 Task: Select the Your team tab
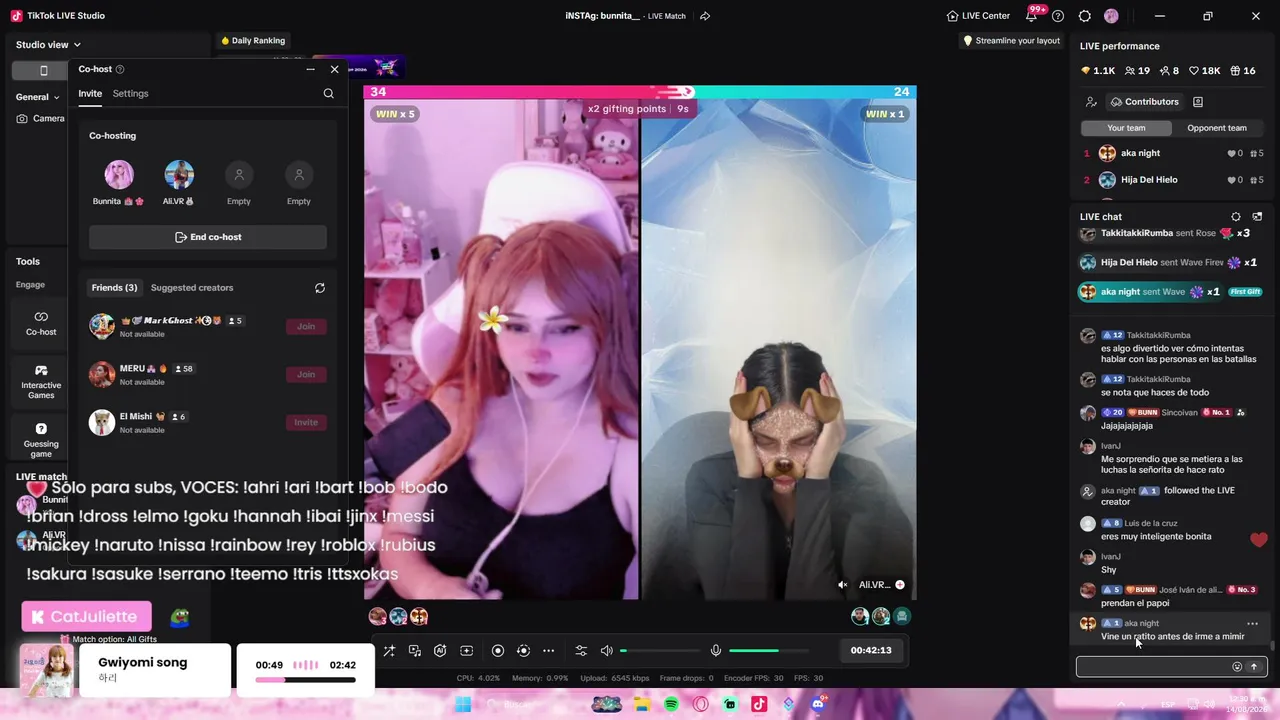point(1126,128)
